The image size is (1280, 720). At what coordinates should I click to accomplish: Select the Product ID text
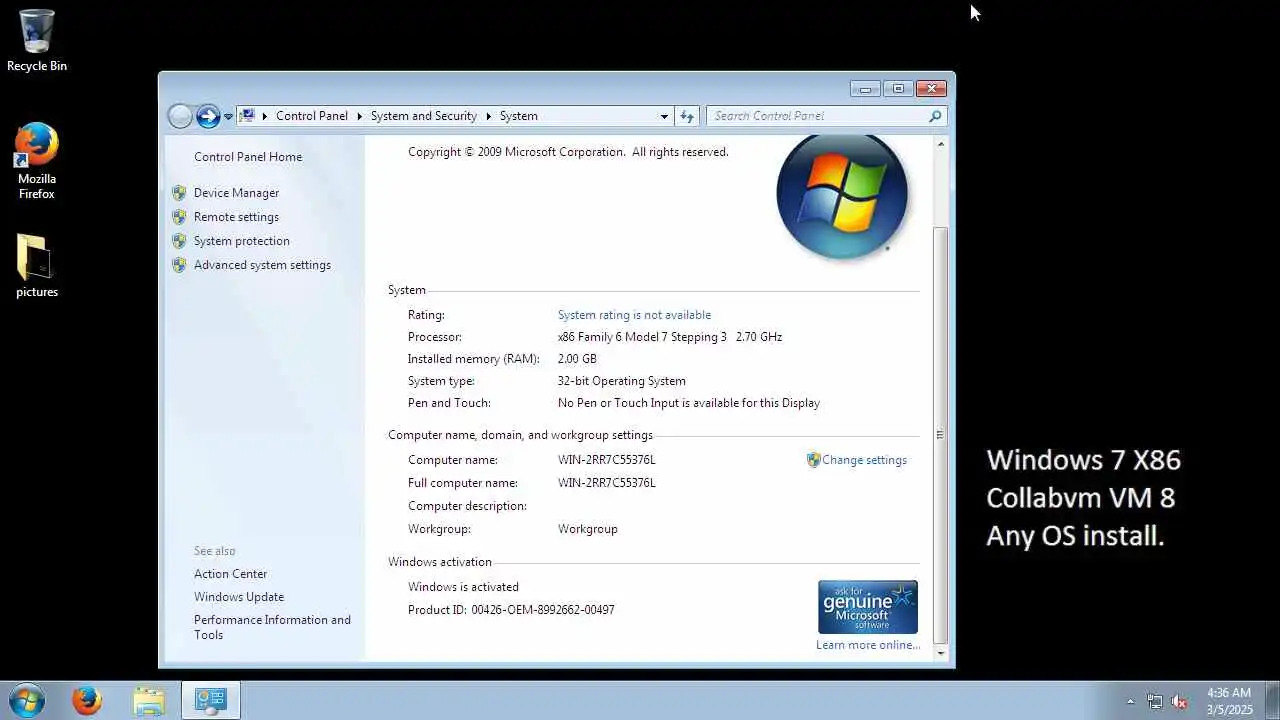pos(511,610)
